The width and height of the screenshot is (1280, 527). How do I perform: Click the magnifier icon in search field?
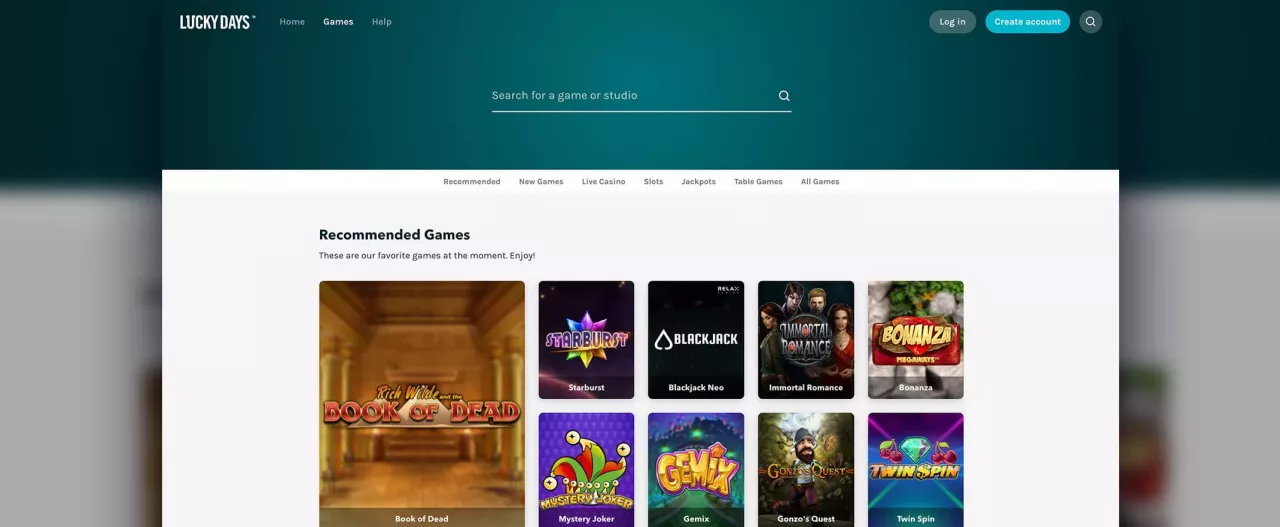tap(784, 96)
